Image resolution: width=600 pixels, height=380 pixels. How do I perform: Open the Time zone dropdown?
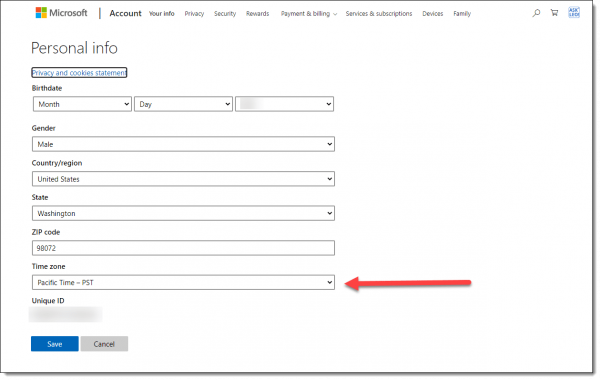click(183, 282)
